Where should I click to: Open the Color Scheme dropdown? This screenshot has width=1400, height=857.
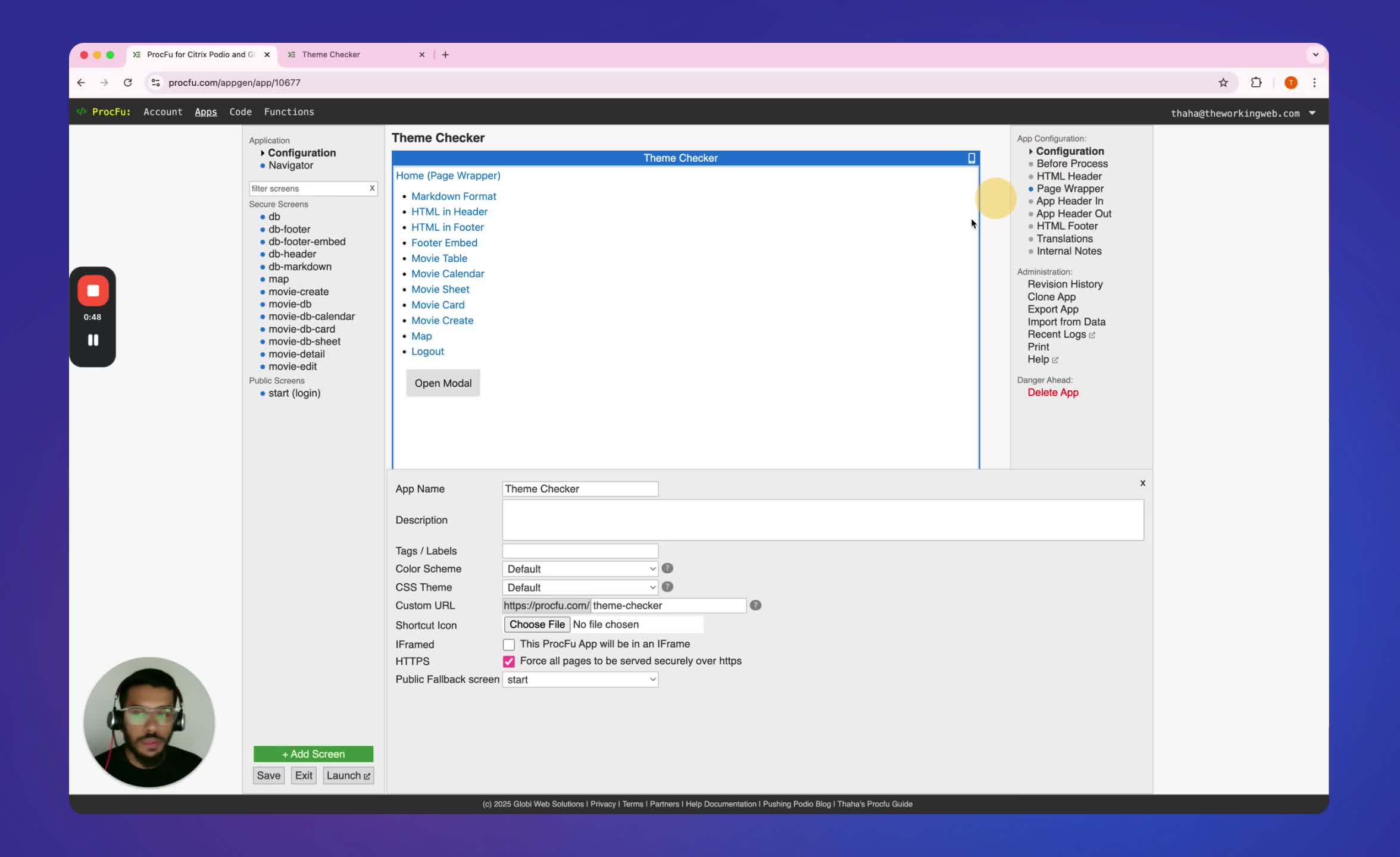click(x=580, y=569)
